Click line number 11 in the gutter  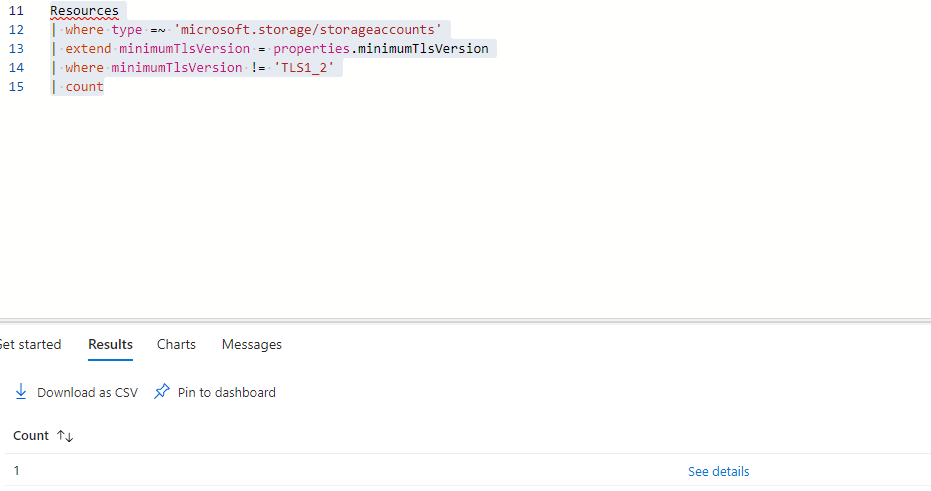(16, 11)
